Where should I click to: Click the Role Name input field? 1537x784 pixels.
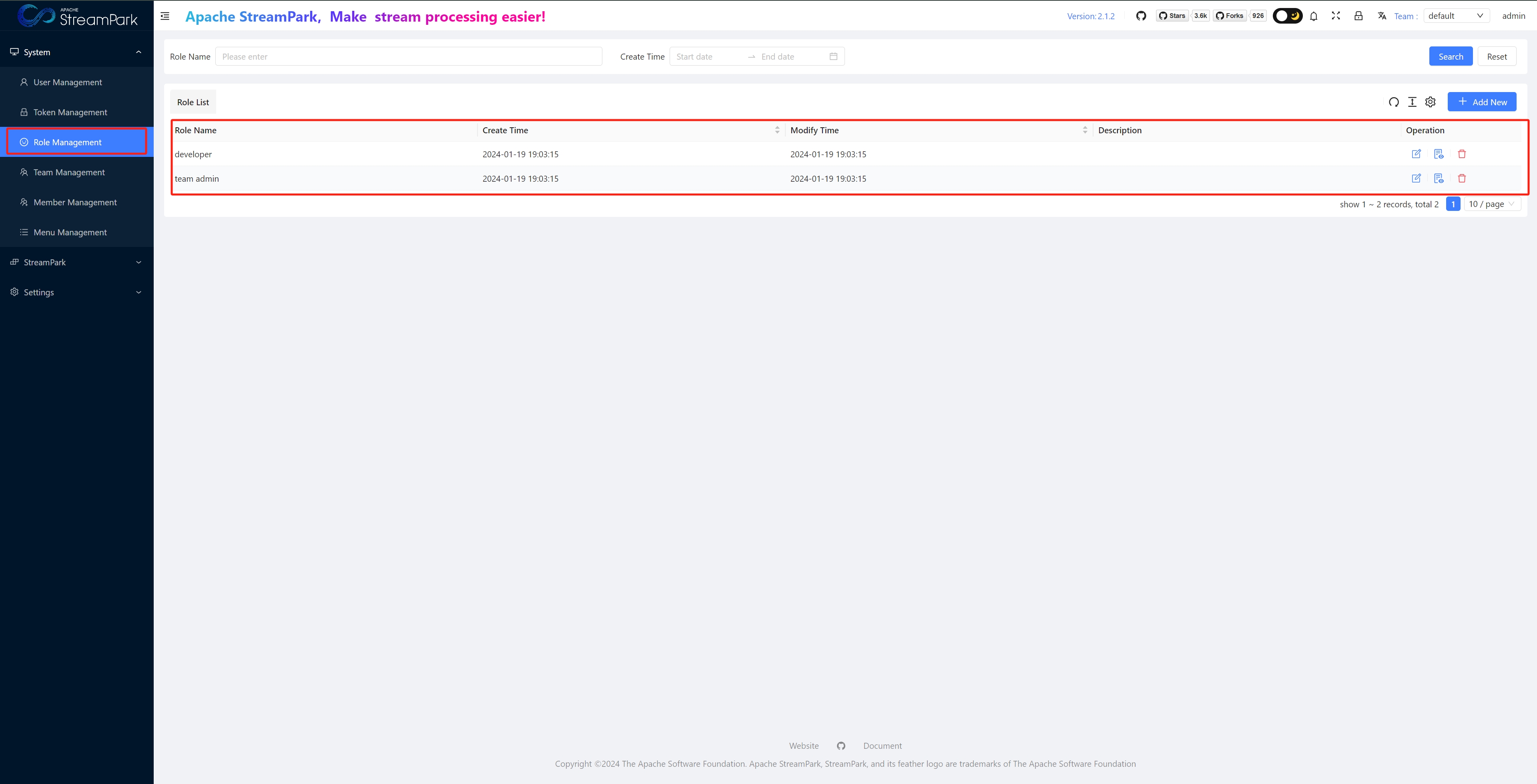click(x=408, y=57)
